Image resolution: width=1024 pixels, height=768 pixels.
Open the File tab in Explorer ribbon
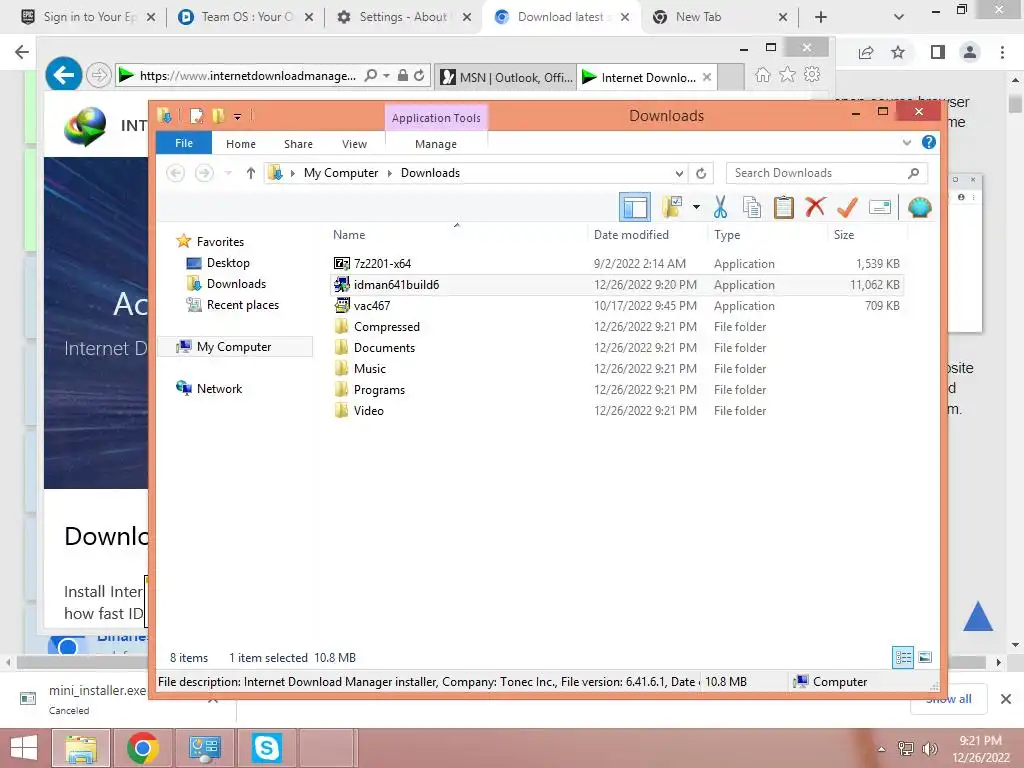(x=184, y=143)
